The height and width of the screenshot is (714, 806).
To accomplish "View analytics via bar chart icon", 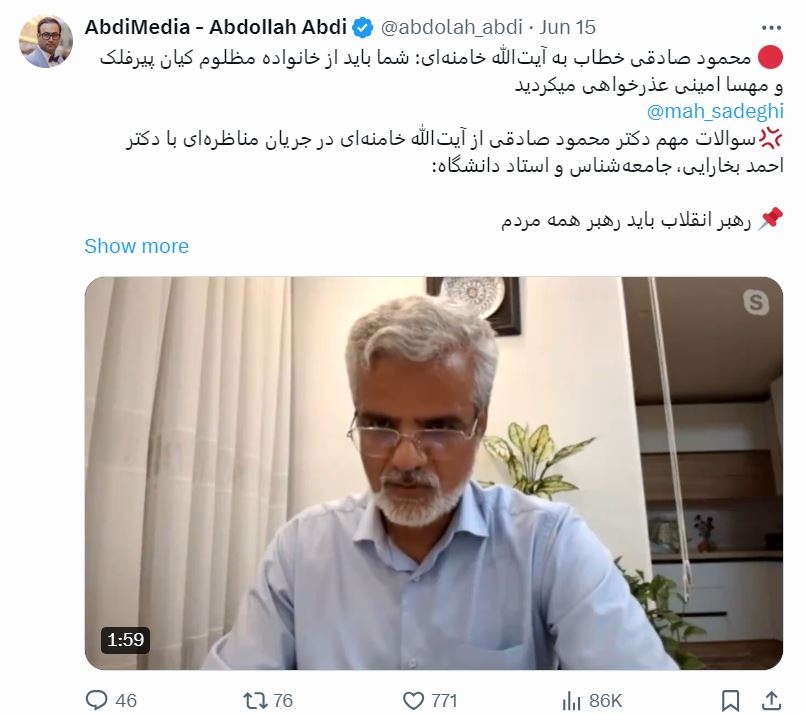I will click(x=571, y=701).
